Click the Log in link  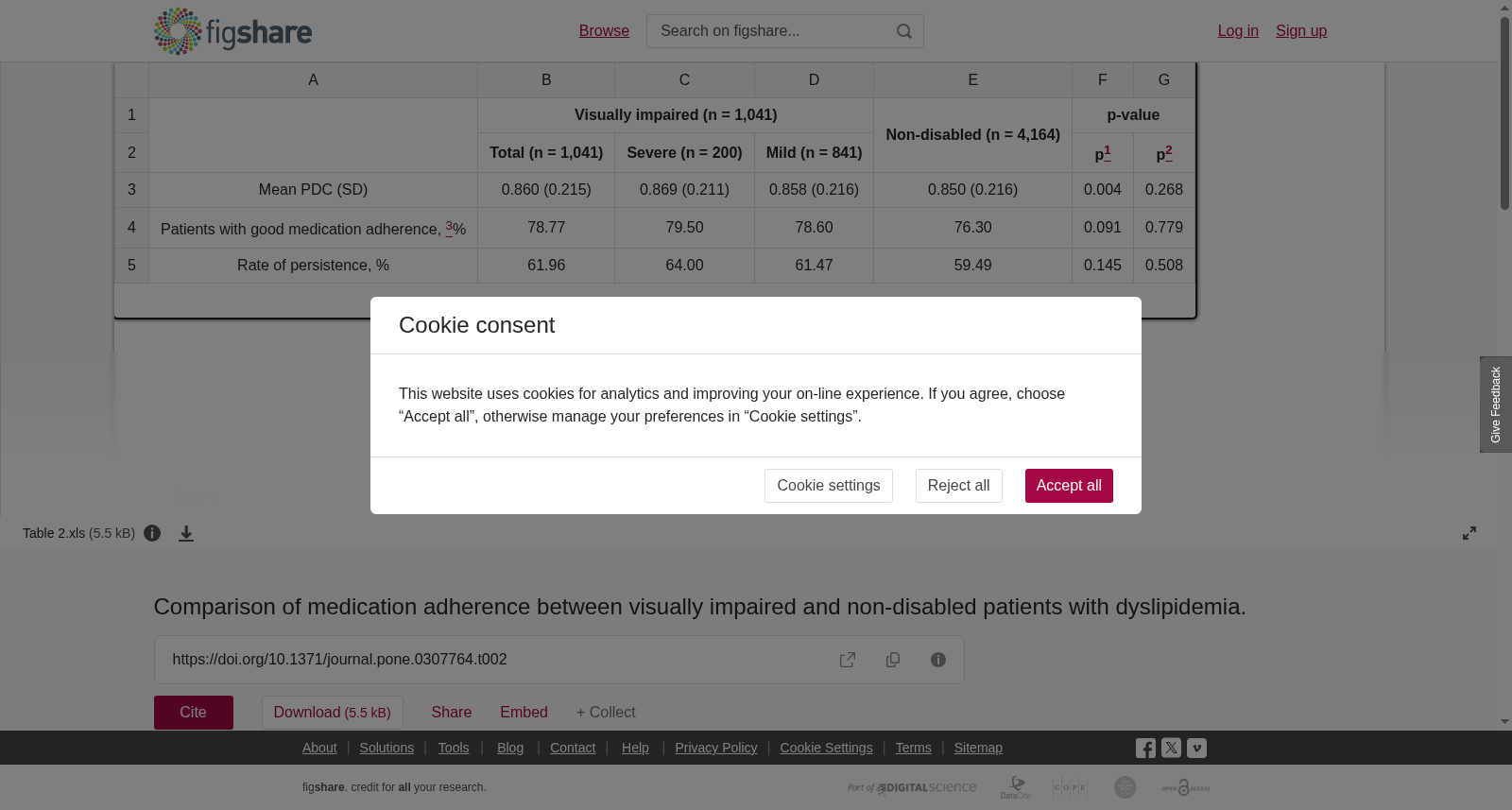click(x=1238, y=31)
